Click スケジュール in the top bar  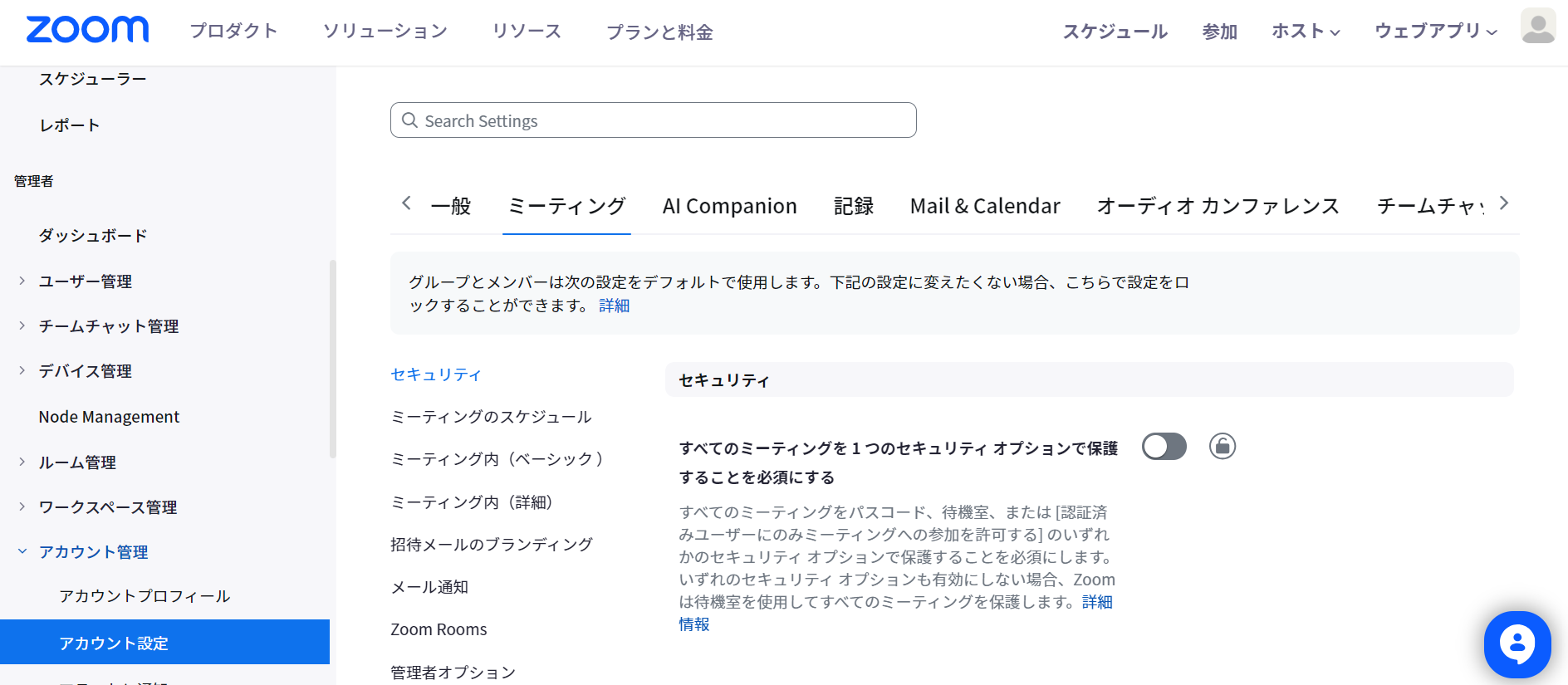(1115, 32)
